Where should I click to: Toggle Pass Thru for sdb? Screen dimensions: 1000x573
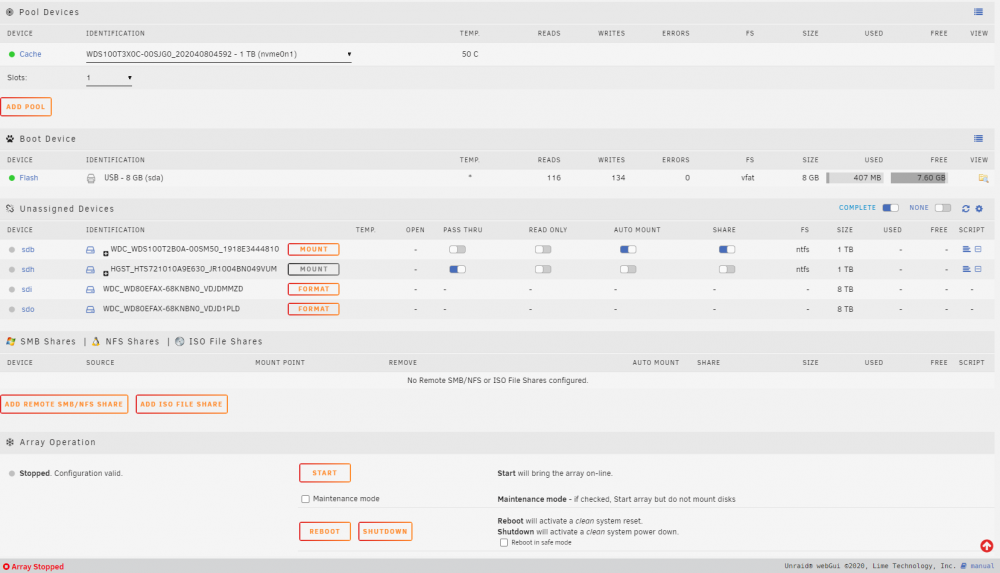pyautogui.click(x=457, y=249)
